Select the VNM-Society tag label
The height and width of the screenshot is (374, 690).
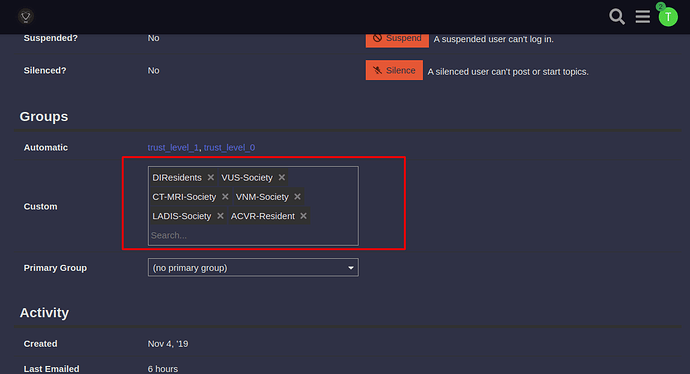262,197
